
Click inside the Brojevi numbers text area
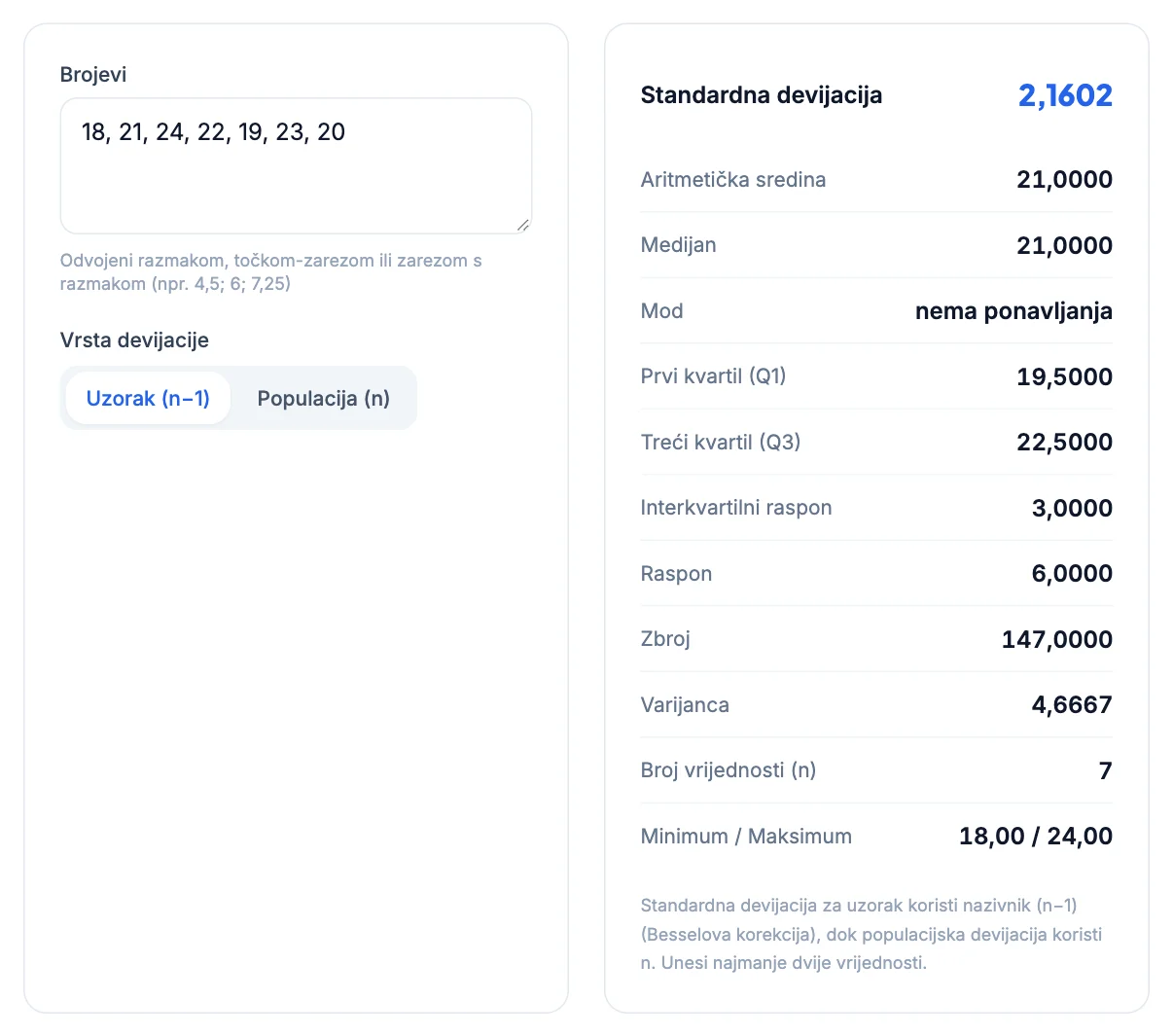pyautogui.click(x=296, y=166)
